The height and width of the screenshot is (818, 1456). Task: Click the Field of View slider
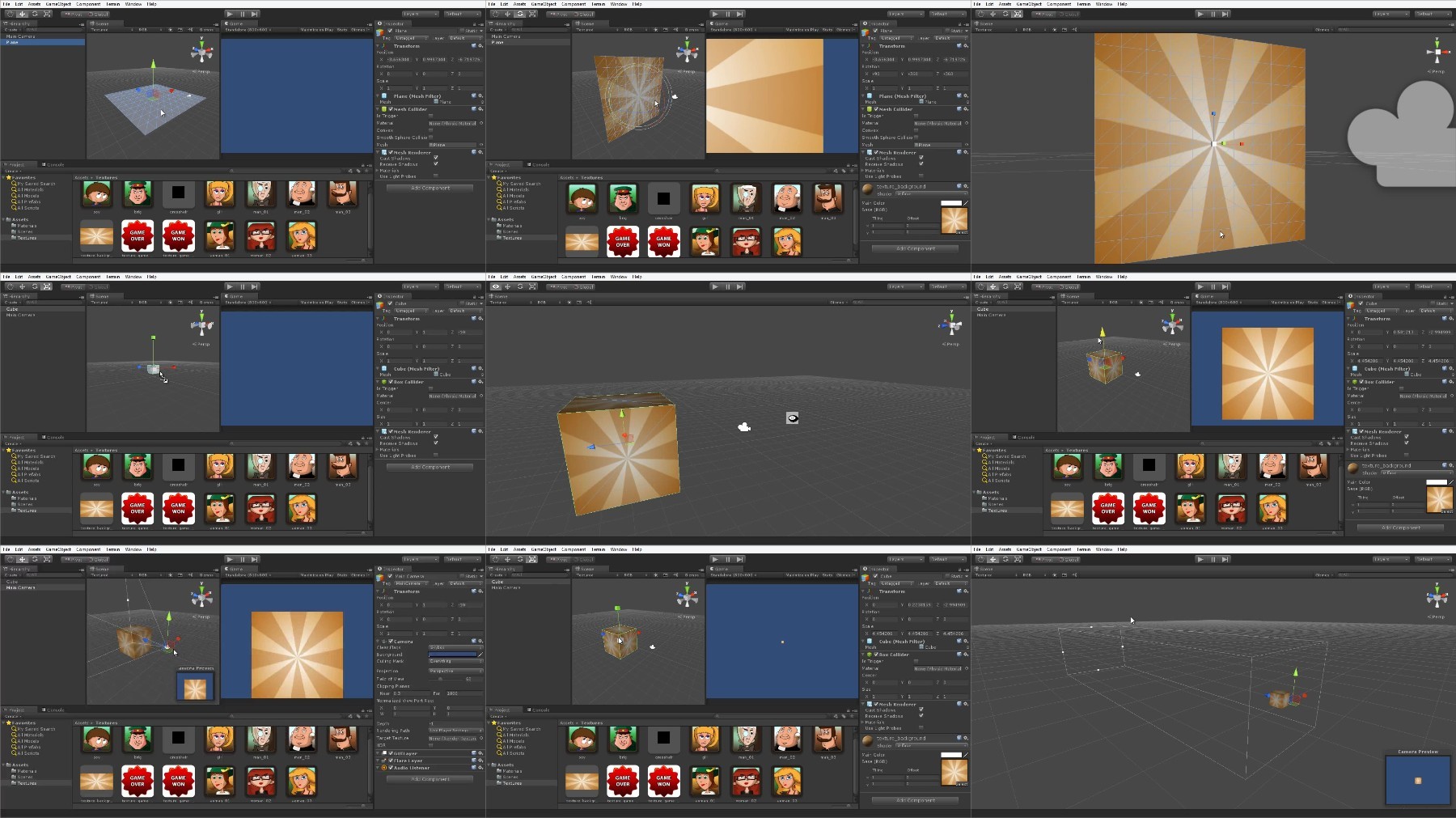click(444, 679)
